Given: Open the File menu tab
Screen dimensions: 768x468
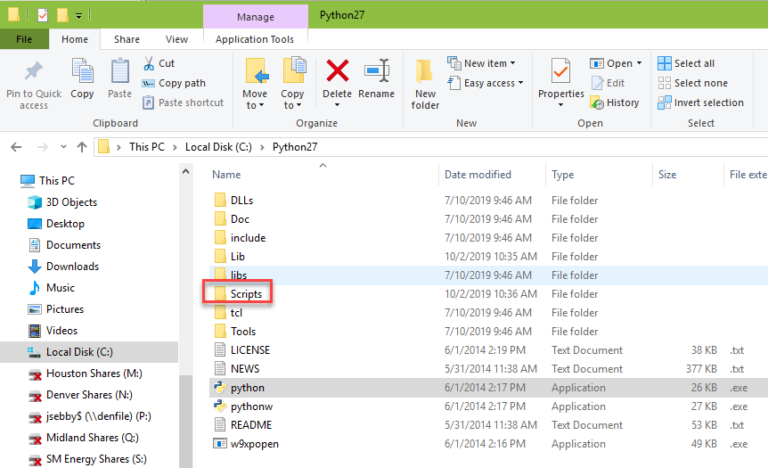Looking at the screenshot, I should point(24,39).
